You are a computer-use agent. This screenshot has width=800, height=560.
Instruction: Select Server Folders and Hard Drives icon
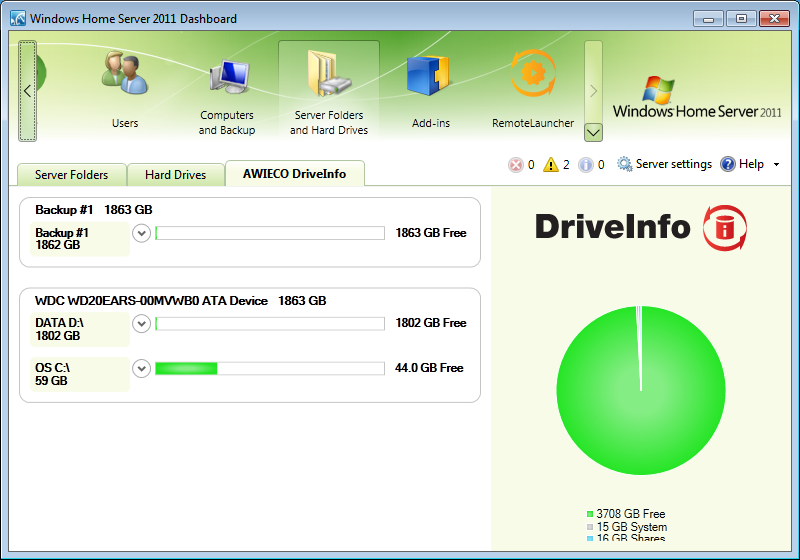tap(329, 74)
